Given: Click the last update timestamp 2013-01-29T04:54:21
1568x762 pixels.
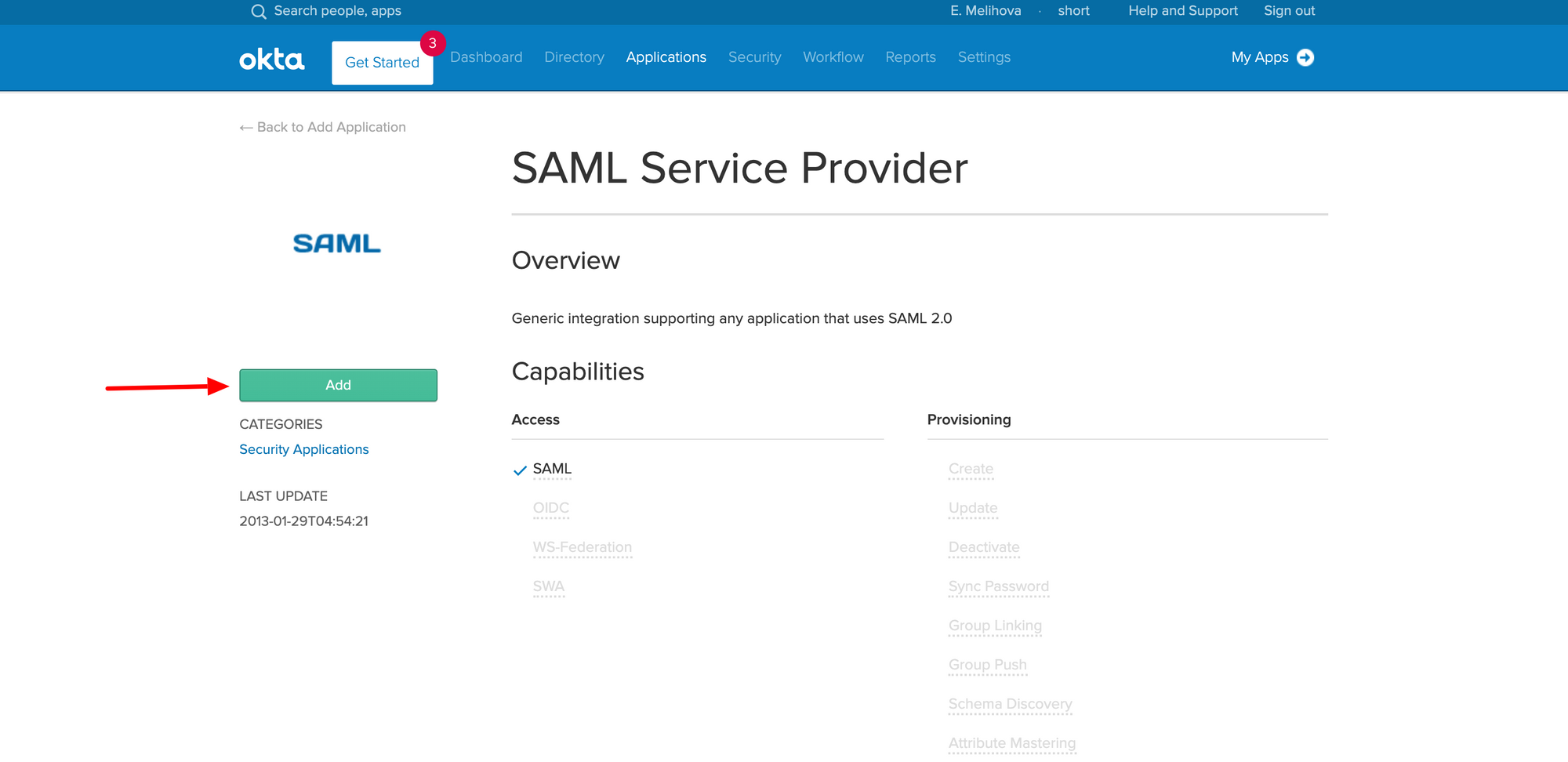Looking at the screenshot, I should [304, 521].
